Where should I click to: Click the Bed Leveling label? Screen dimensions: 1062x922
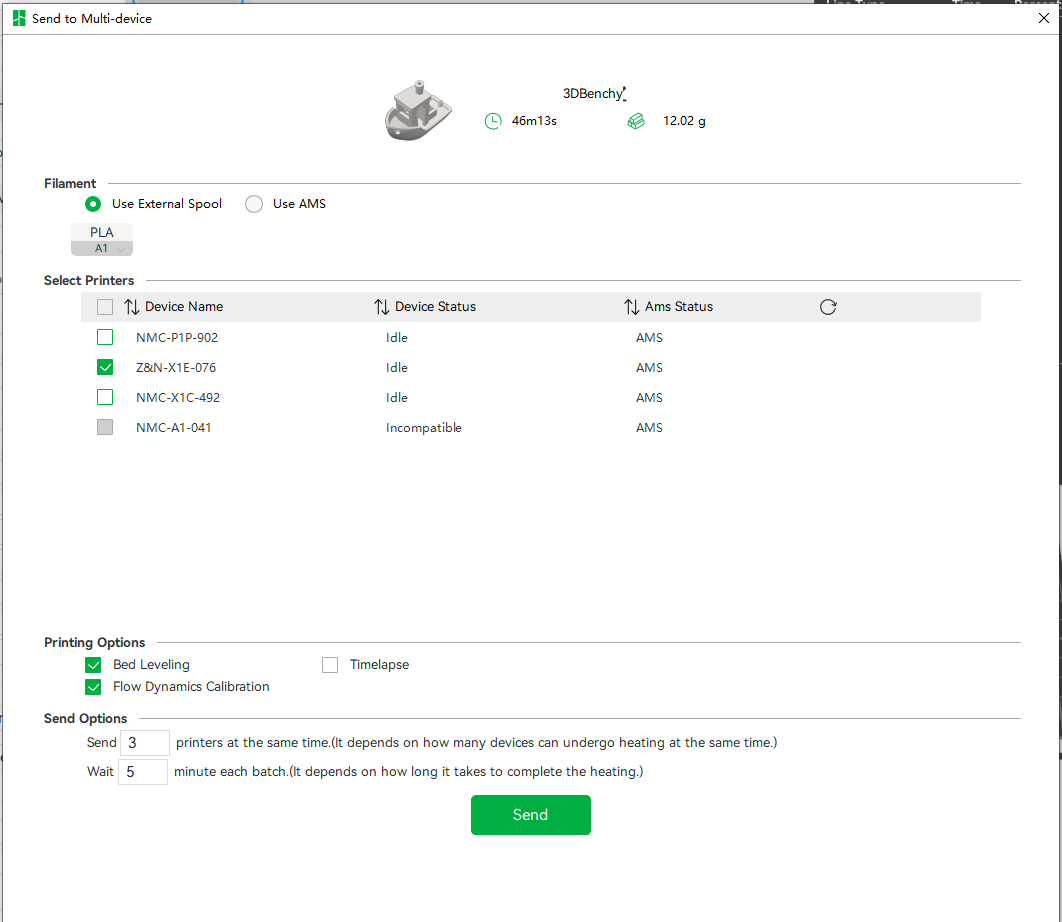pyautogui.click(x=151, y=665)
